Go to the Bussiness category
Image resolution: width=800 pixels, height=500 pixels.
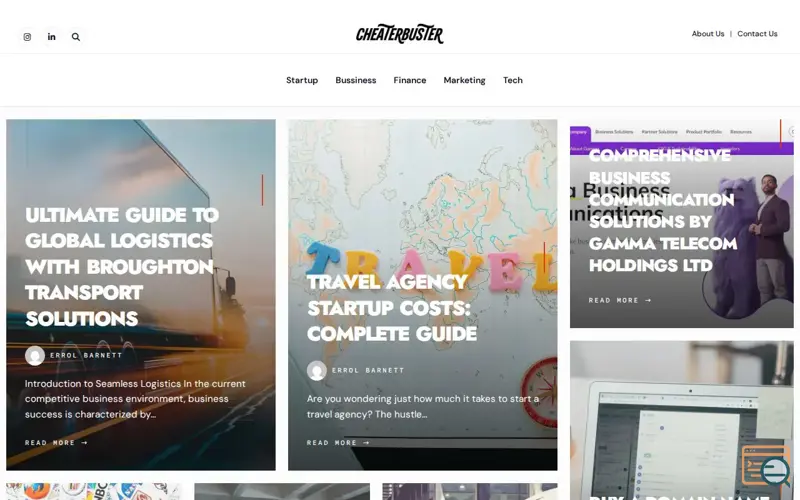tap(356, 80)
